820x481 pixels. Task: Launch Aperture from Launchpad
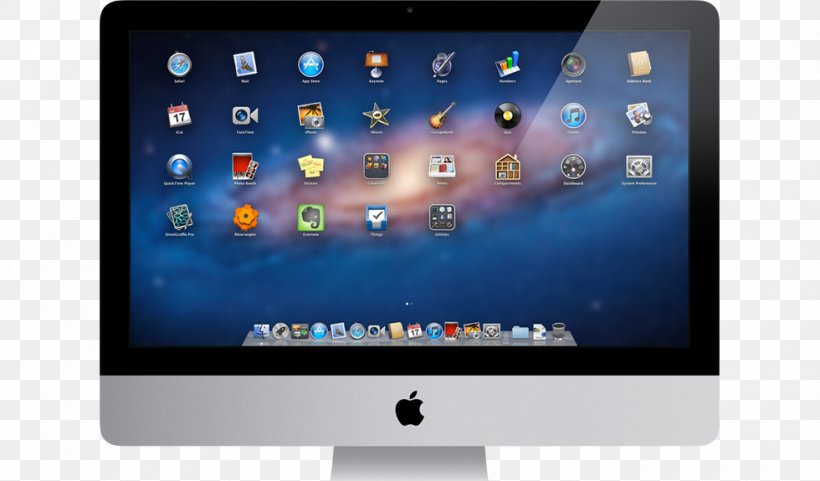[573, 65]
